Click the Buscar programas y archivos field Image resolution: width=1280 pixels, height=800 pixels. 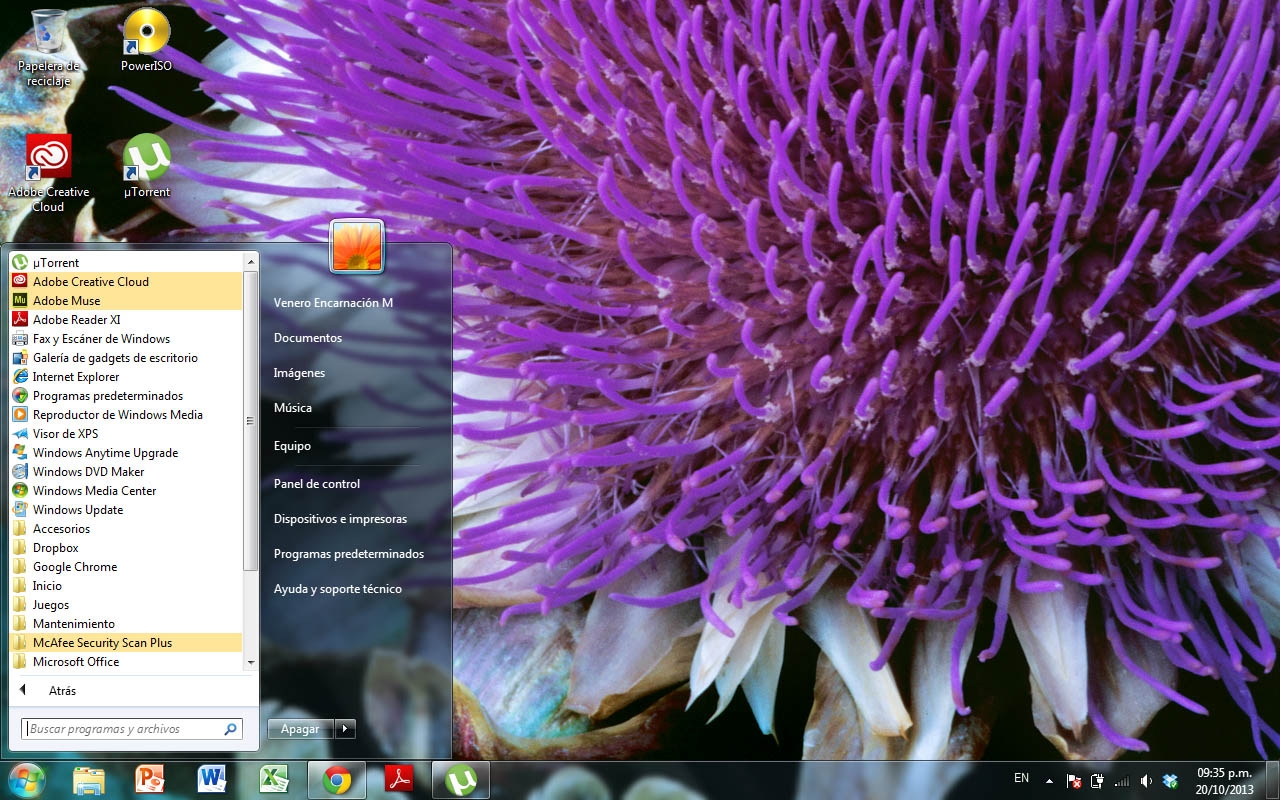tap(132, 729)
